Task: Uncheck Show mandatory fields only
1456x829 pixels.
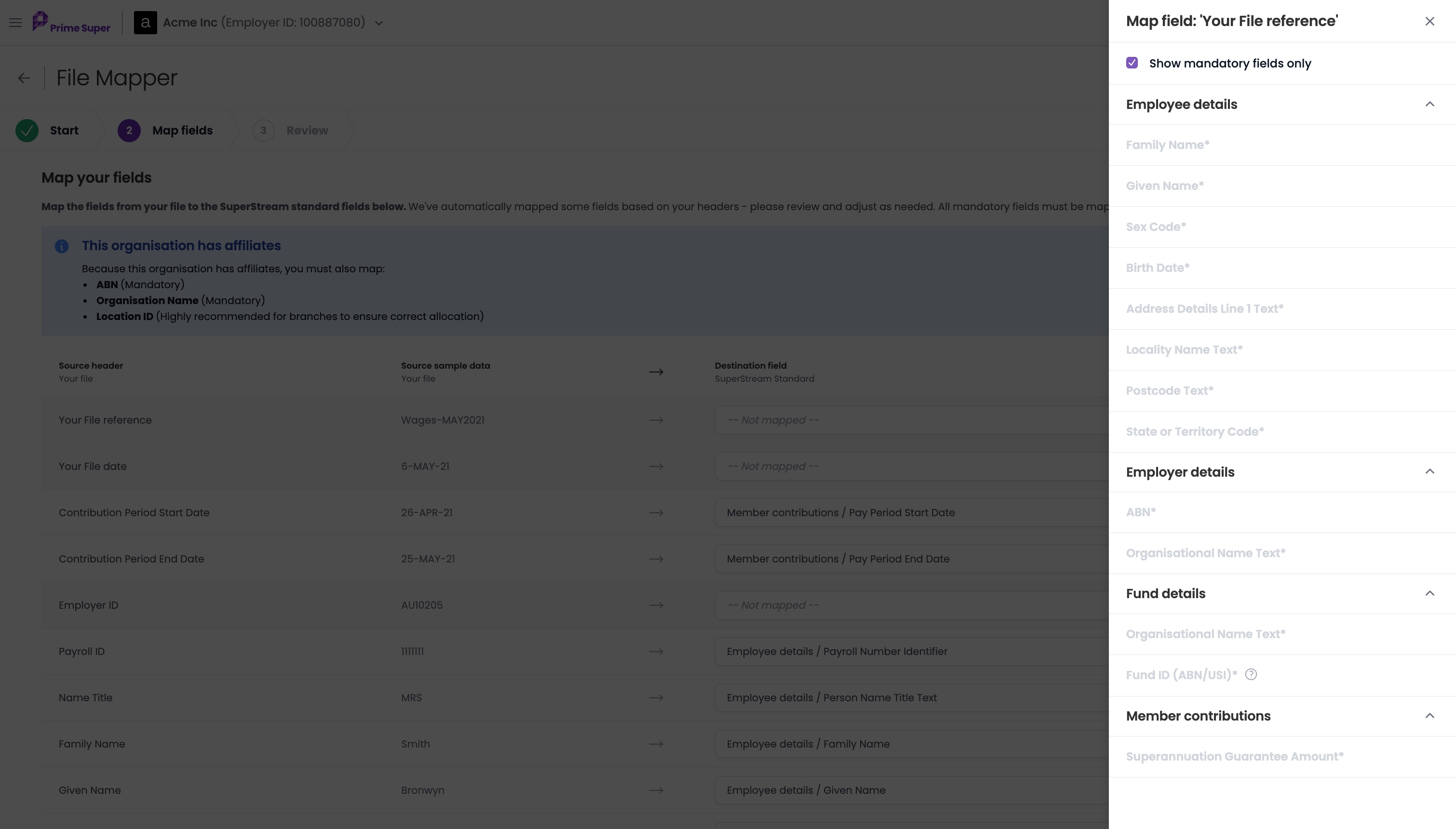Action: (x=1132, y=63)
